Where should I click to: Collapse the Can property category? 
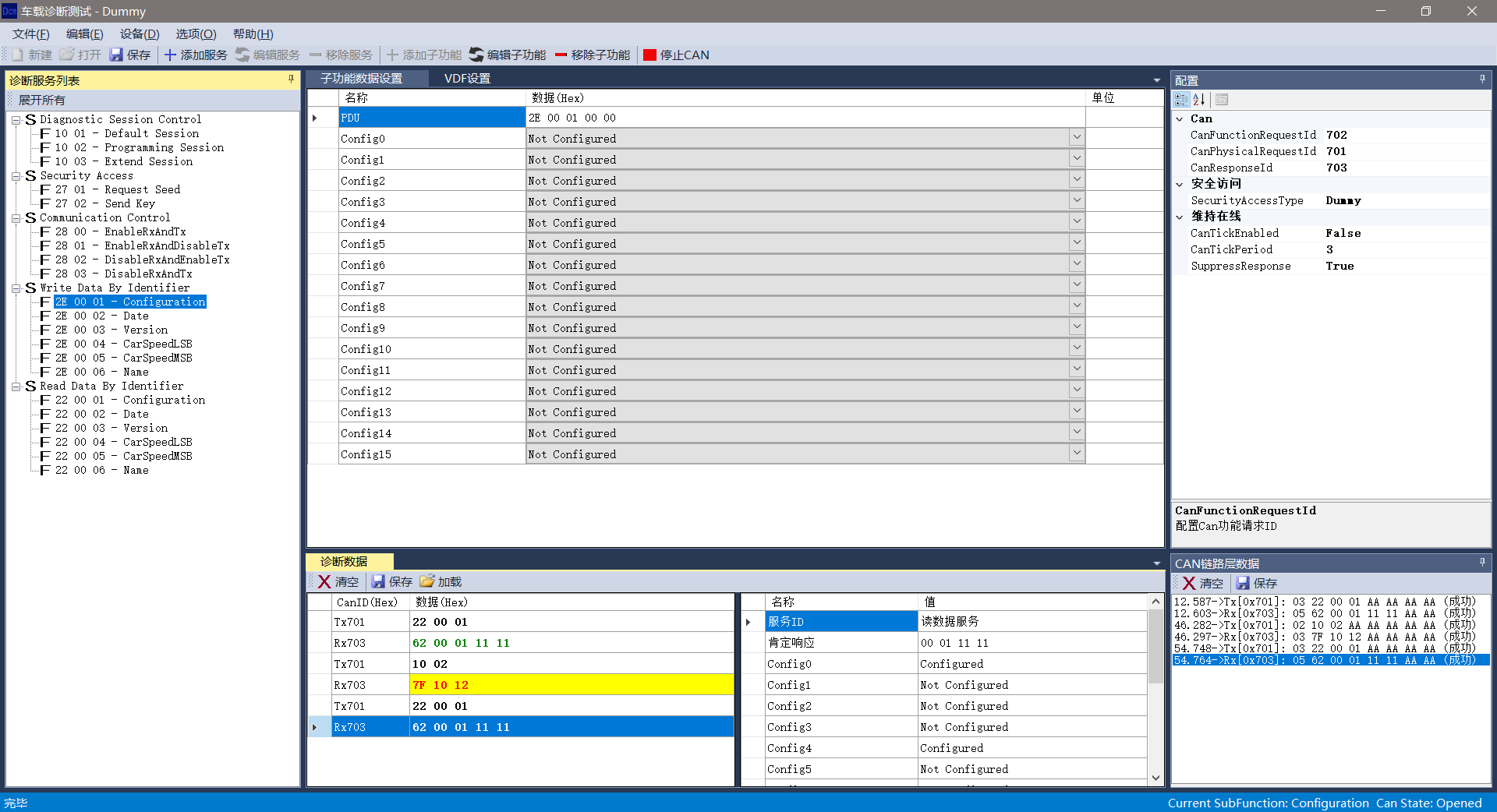1180,119
